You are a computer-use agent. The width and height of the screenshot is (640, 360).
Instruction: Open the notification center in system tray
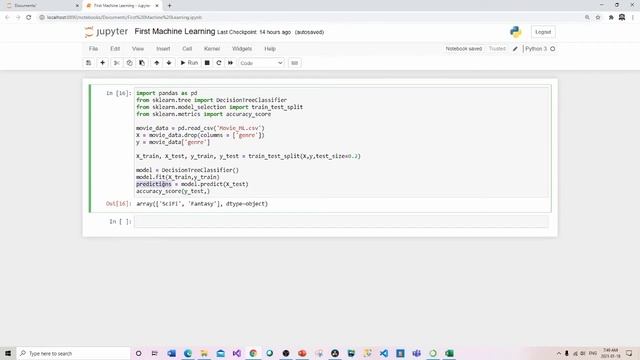(629, 353)
